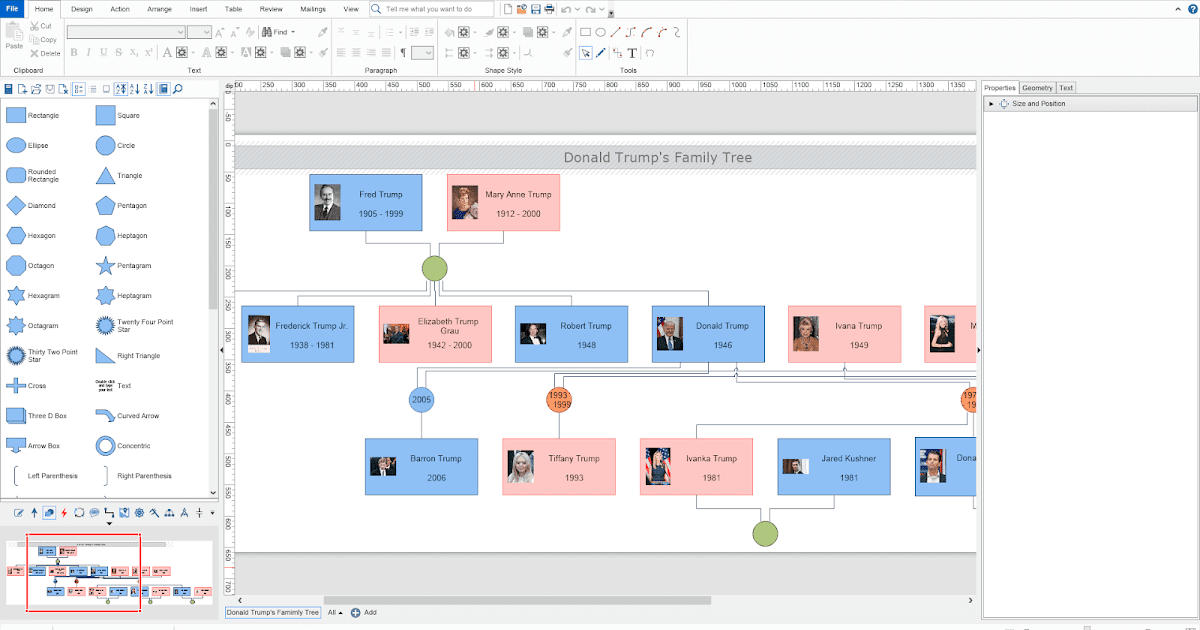Click the Save icon in quick access toolbar
The image size is (1200, 630).
click(x=536, y=9)
